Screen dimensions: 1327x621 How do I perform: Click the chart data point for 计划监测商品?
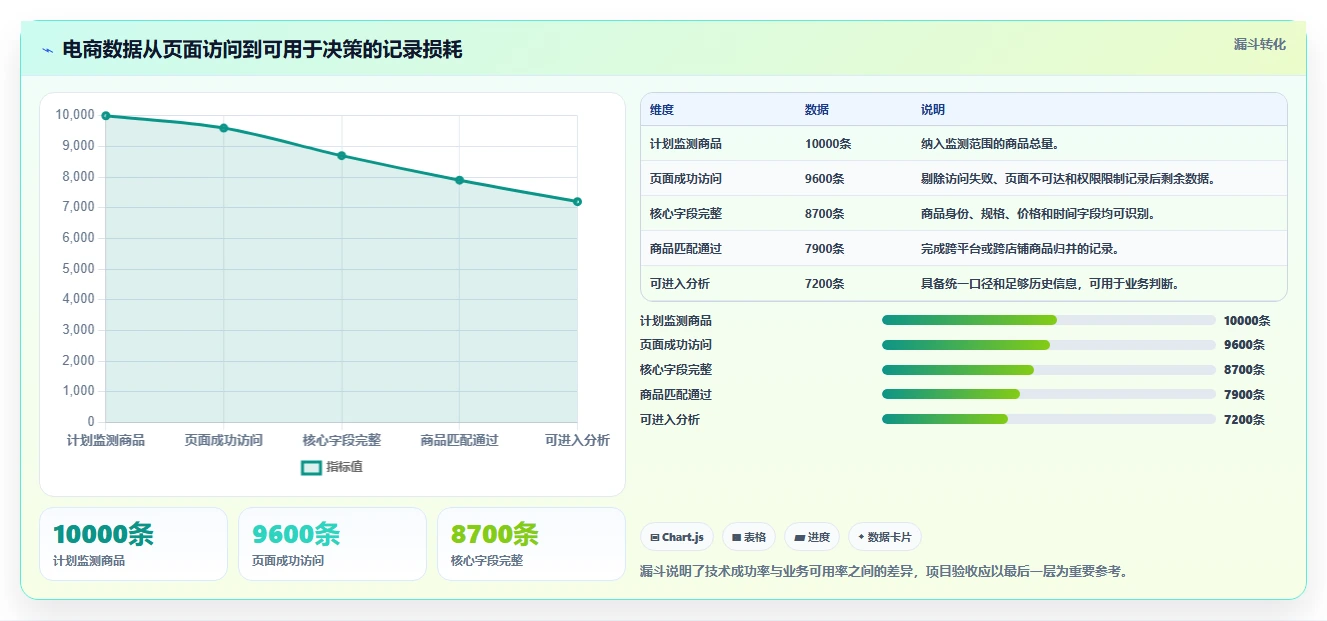106,116
